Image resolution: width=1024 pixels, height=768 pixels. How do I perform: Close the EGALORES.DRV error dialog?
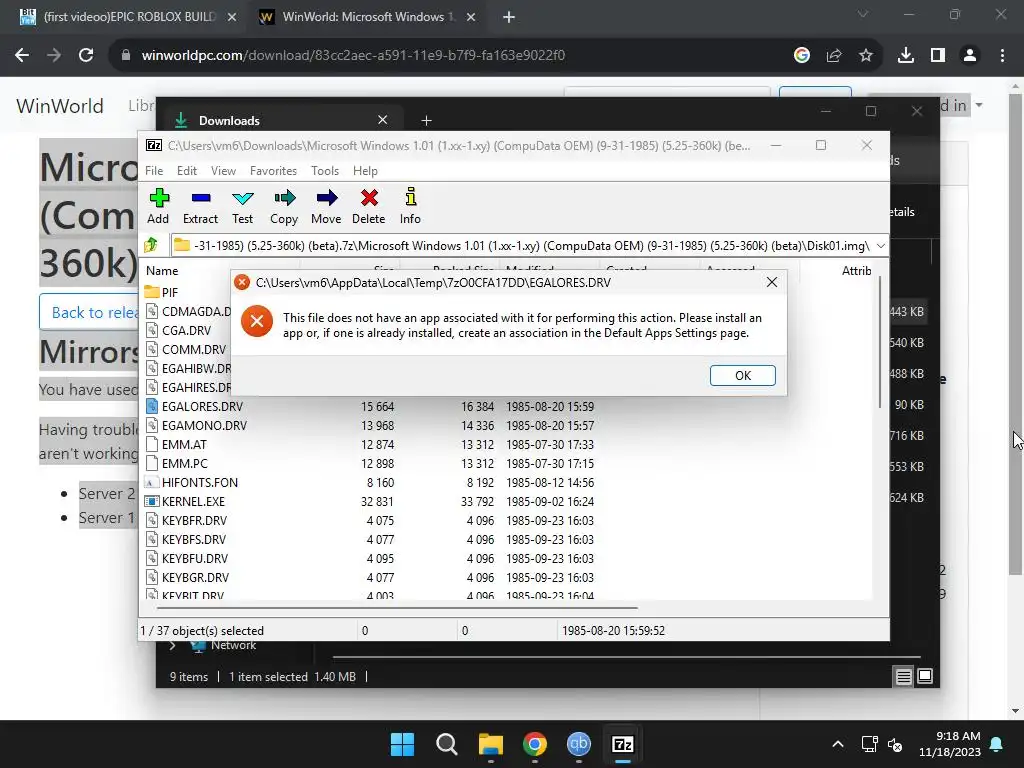point(772,282)
